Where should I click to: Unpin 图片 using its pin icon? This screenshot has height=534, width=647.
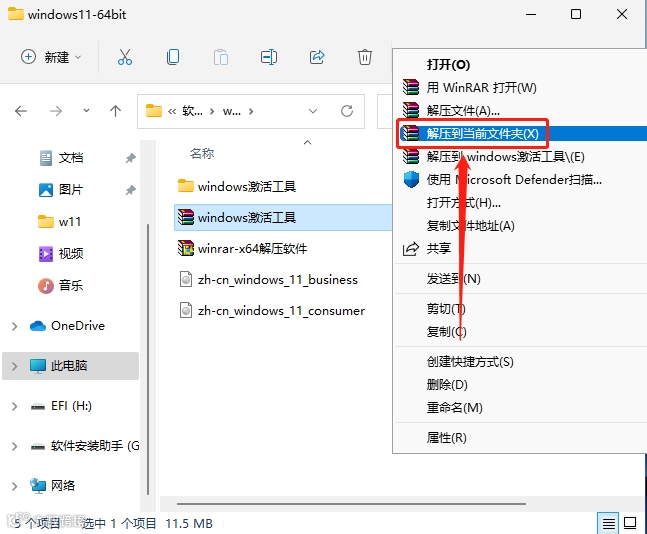[x=130, y=190]
